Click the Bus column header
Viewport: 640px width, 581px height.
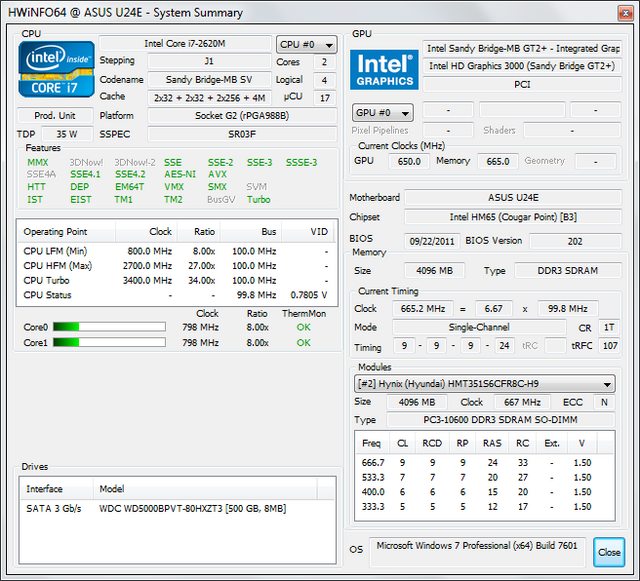click(x=251, y=232)
